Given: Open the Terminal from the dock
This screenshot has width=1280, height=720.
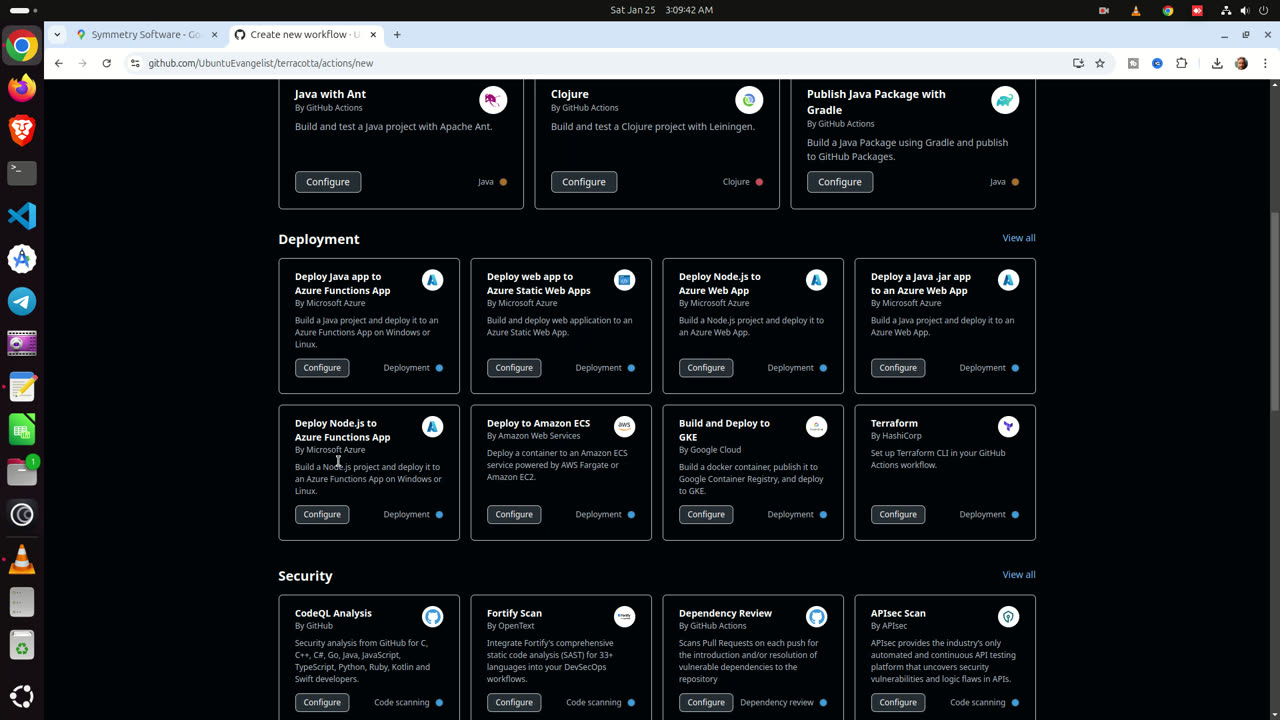Looking at the screenshot, I should pos(22,172).
